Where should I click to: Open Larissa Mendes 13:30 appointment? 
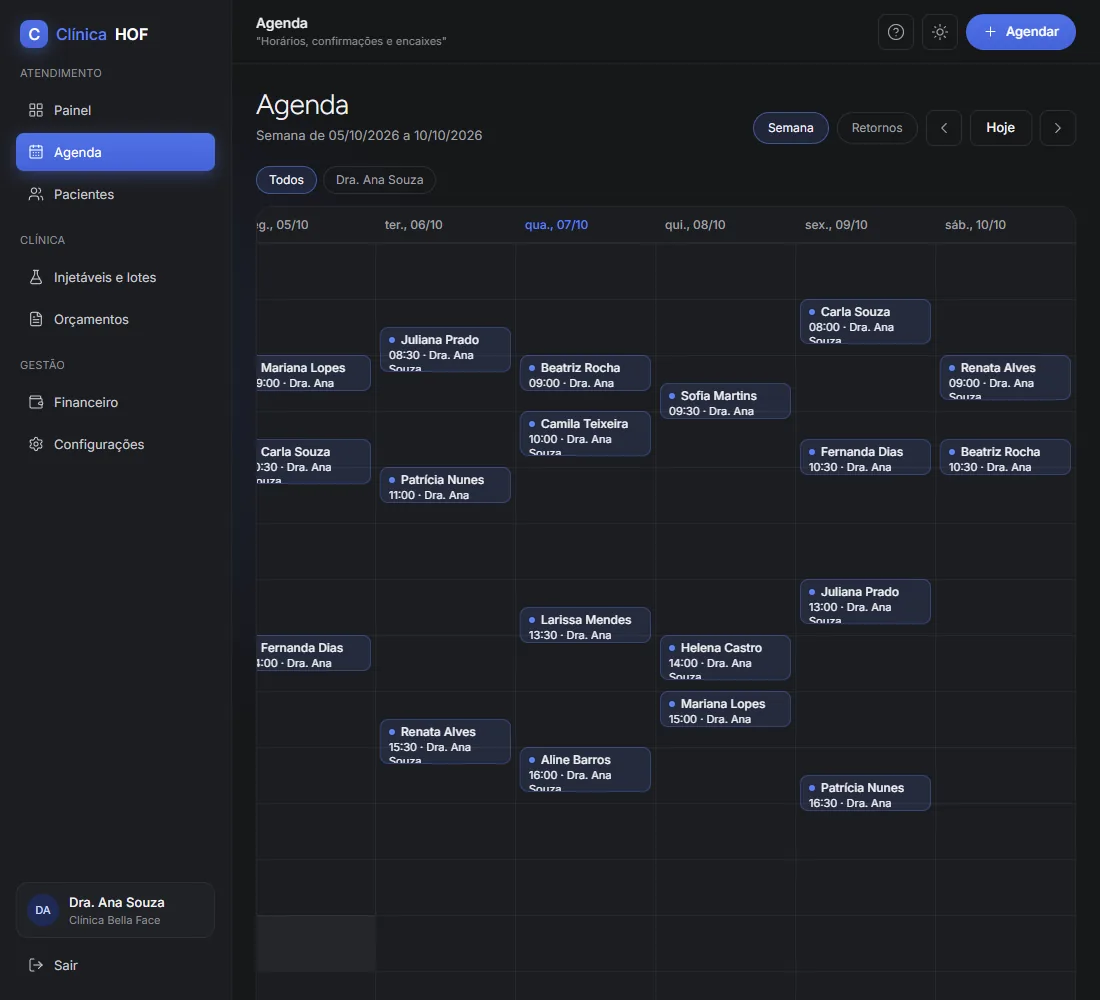click(585, 625)
